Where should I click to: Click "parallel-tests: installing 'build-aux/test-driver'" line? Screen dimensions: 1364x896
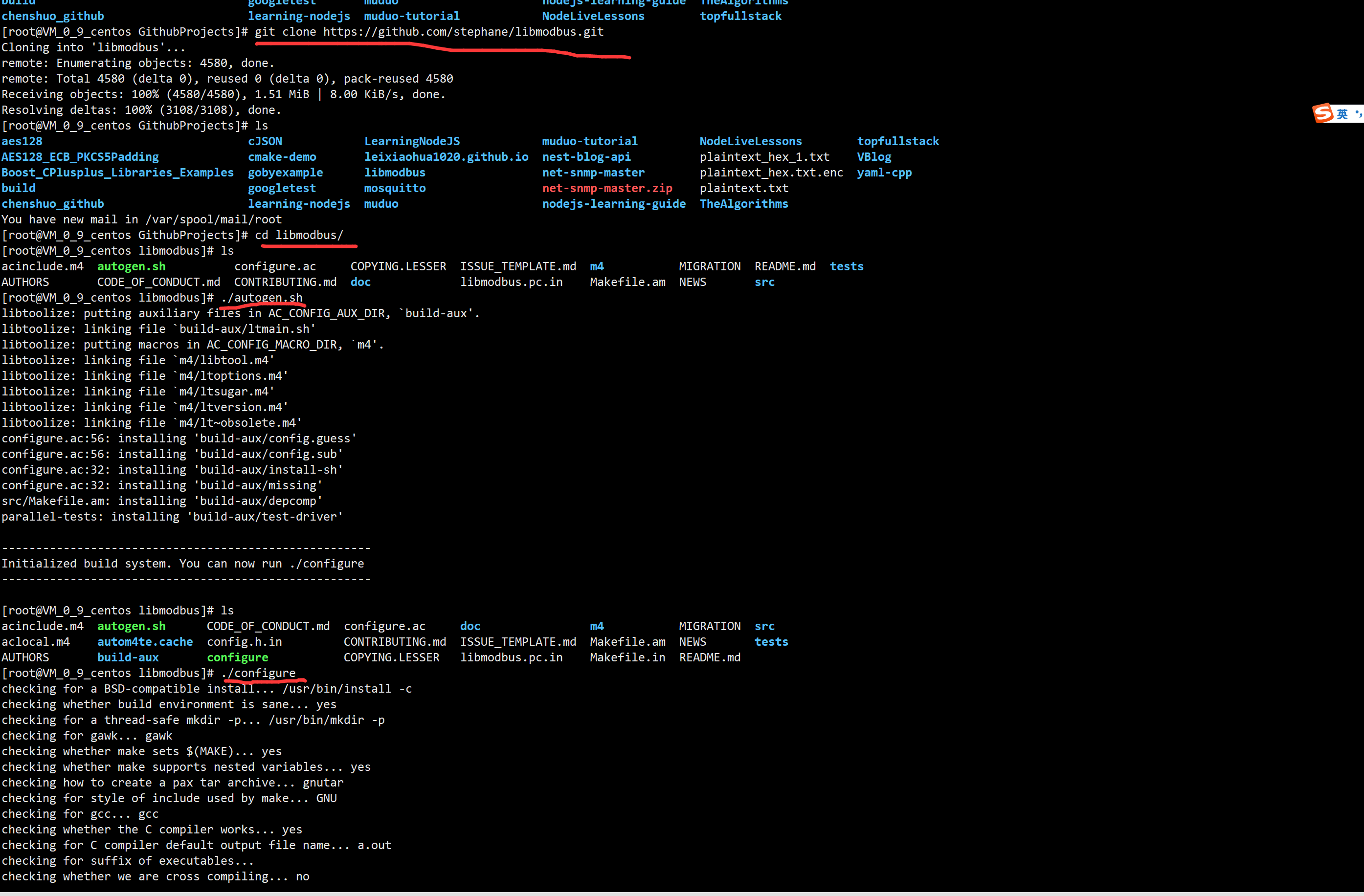click(173, 517)
